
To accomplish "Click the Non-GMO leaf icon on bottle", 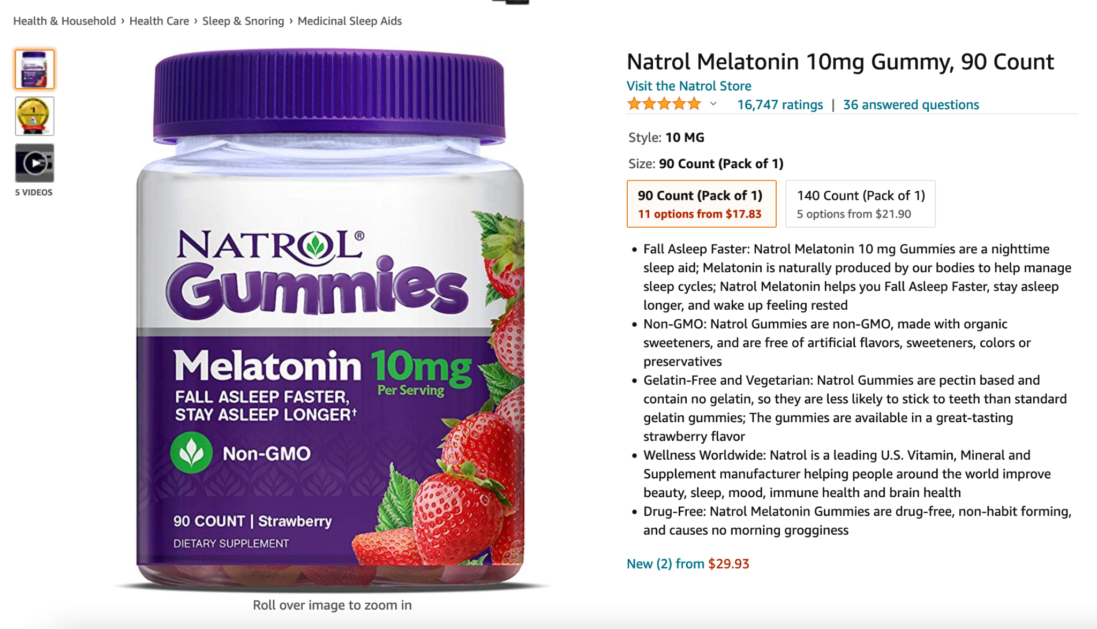I will click(192, 453).
